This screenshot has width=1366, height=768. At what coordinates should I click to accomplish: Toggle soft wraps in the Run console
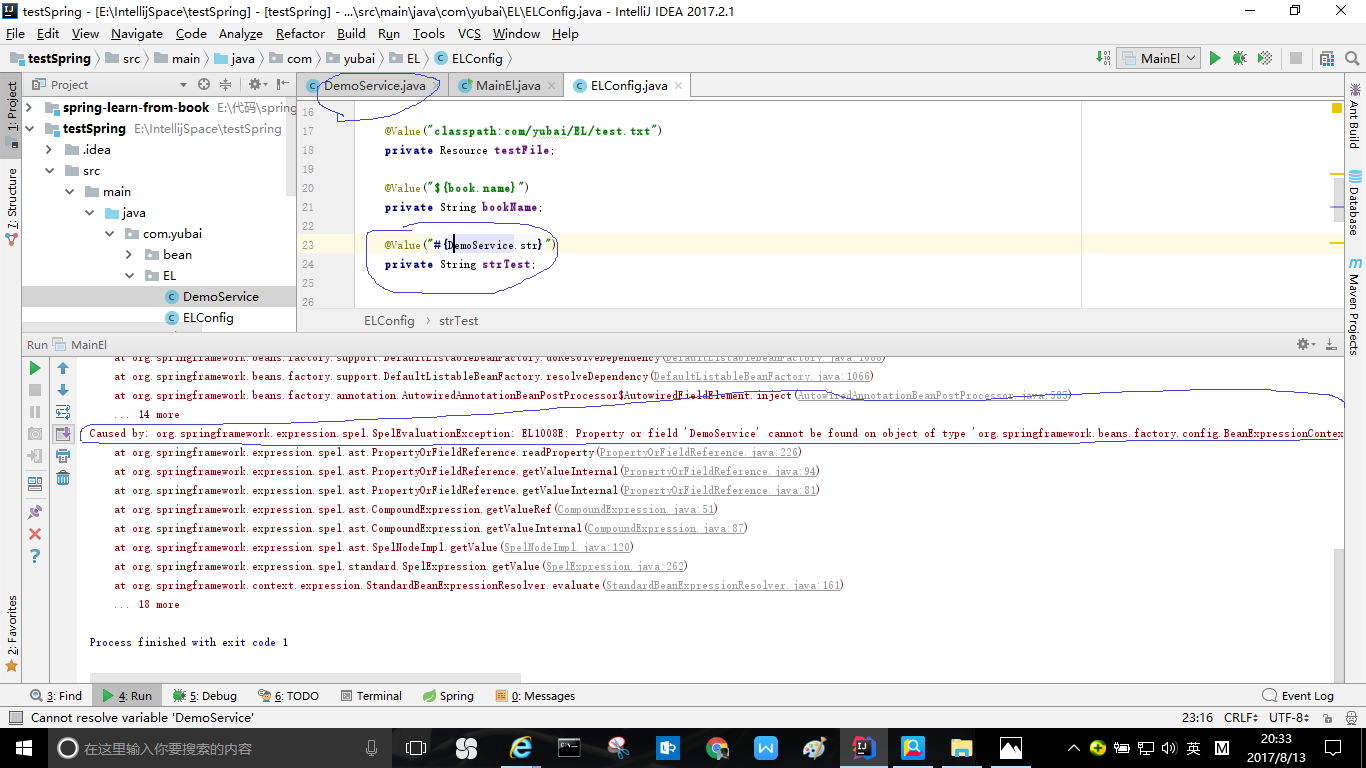click(x=63, y=412)
